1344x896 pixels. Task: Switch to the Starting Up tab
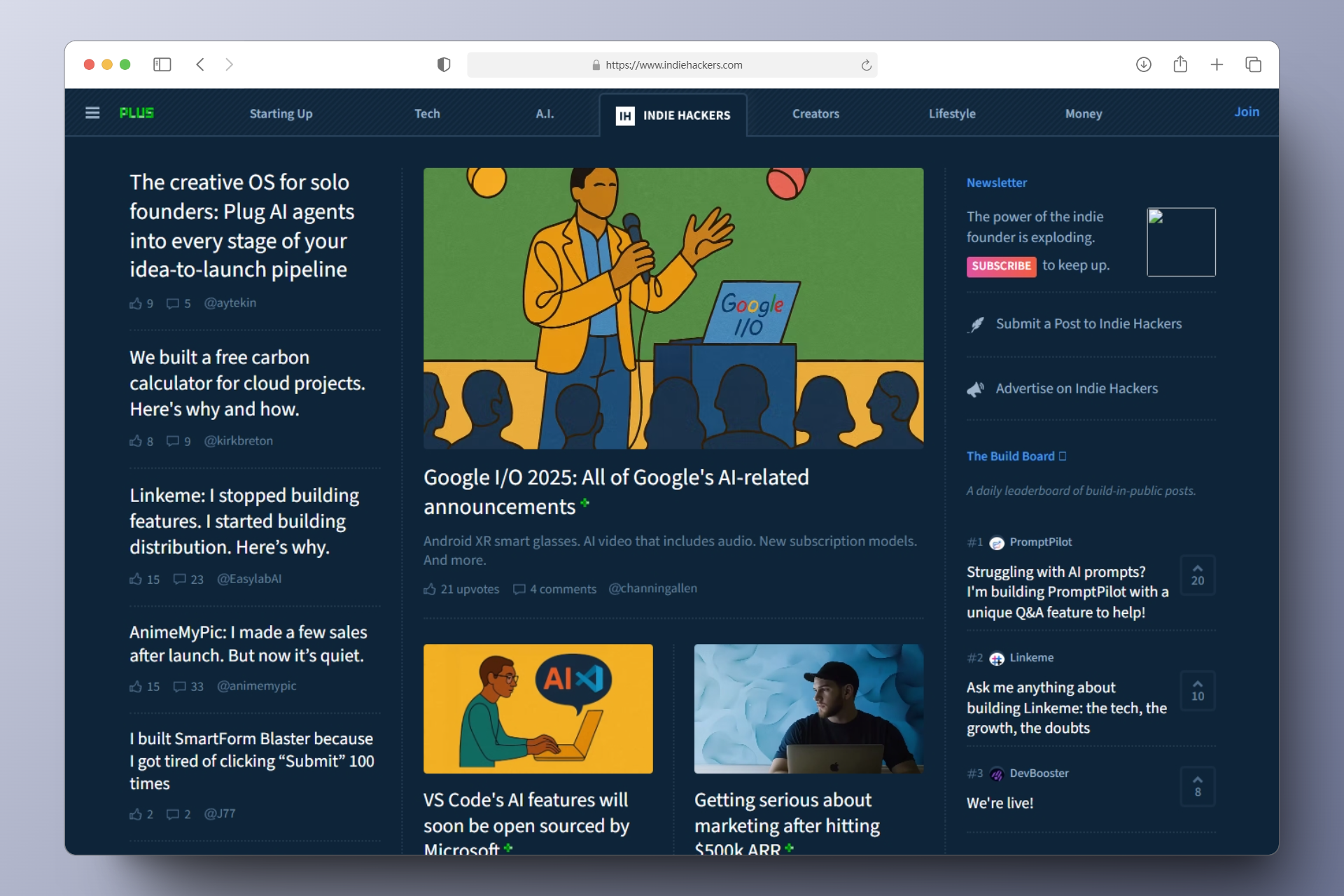pos(281,113)
